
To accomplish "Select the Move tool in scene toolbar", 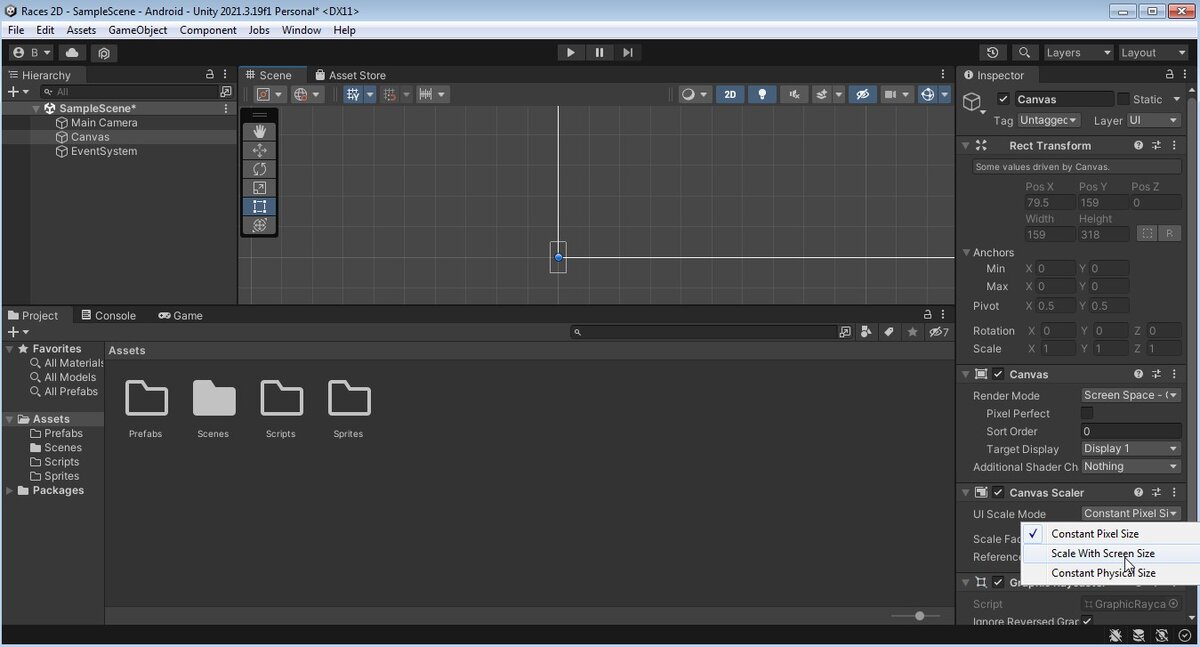I will pos(259,150).
